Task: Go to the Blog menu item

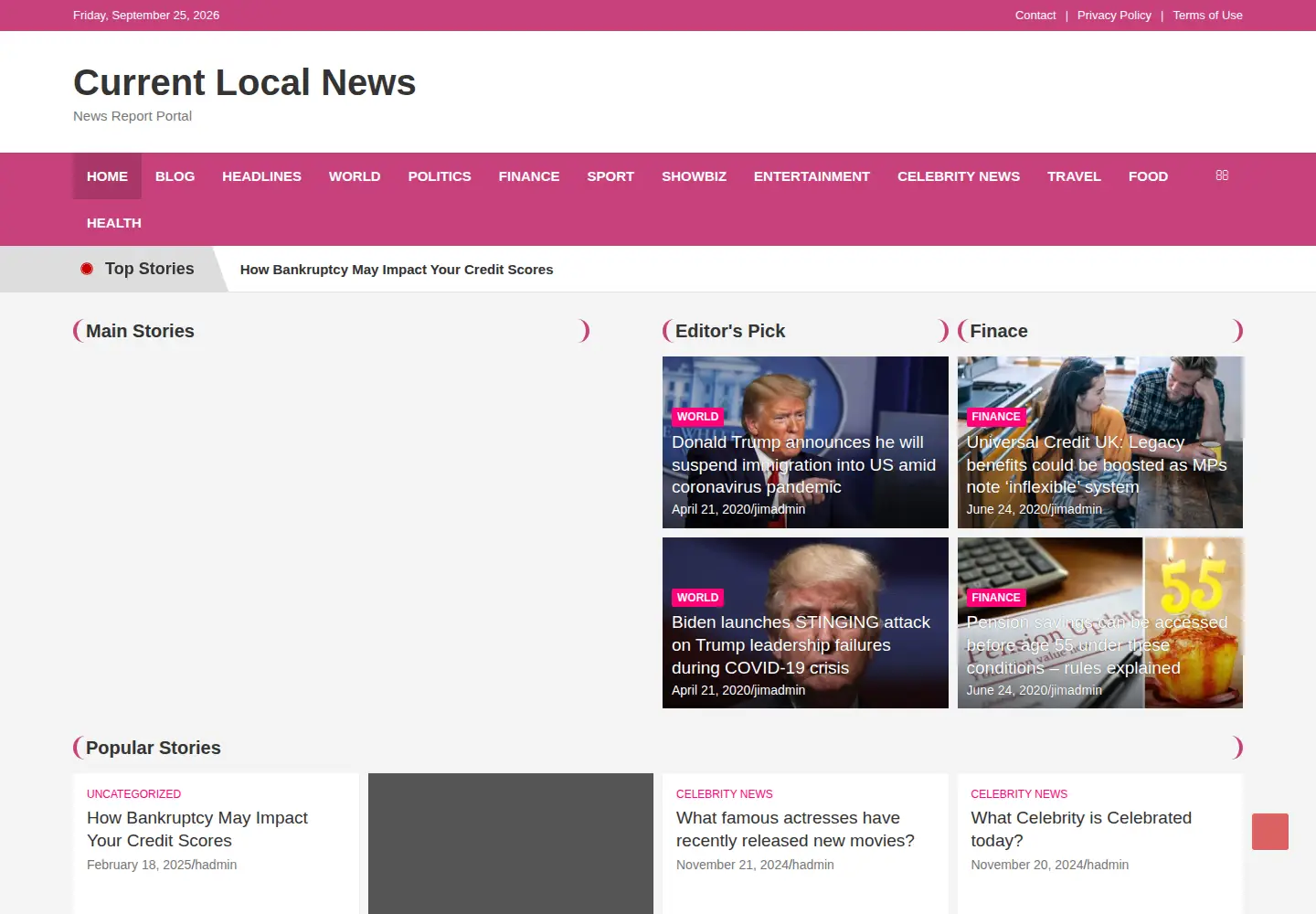Action: click(x=175, y=176)
